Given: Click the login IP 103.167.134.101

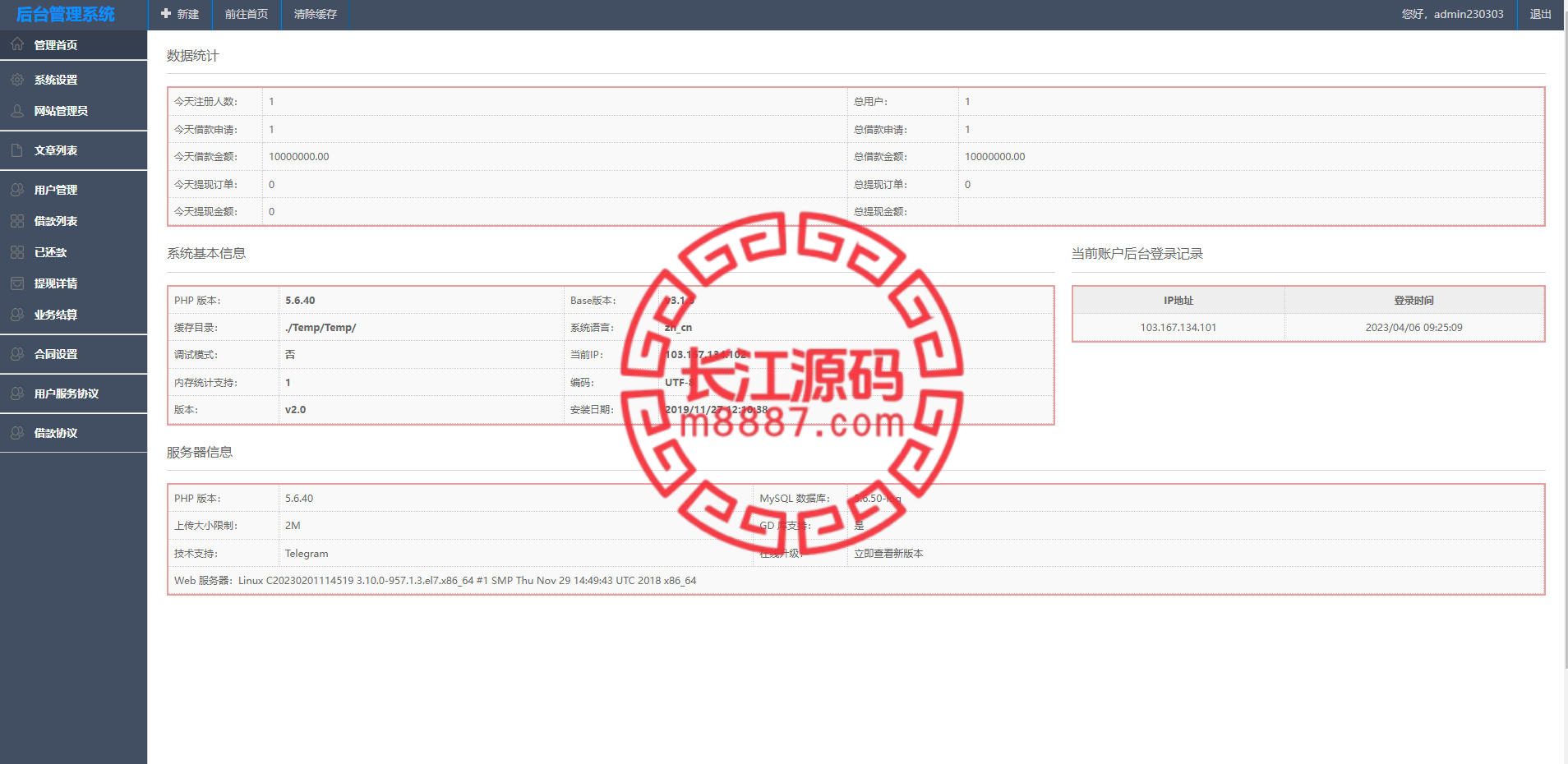Looking at the screenshot, I should (1178, 327).
